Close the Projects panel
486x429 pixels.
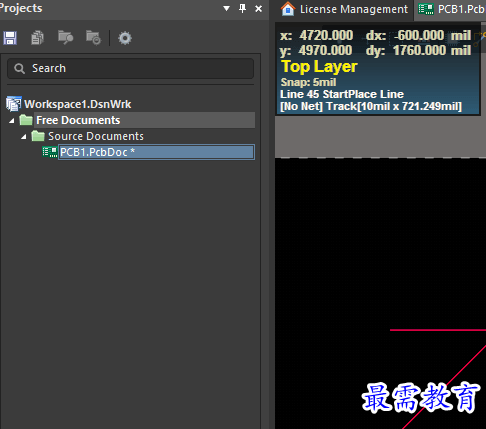point(258,9)
